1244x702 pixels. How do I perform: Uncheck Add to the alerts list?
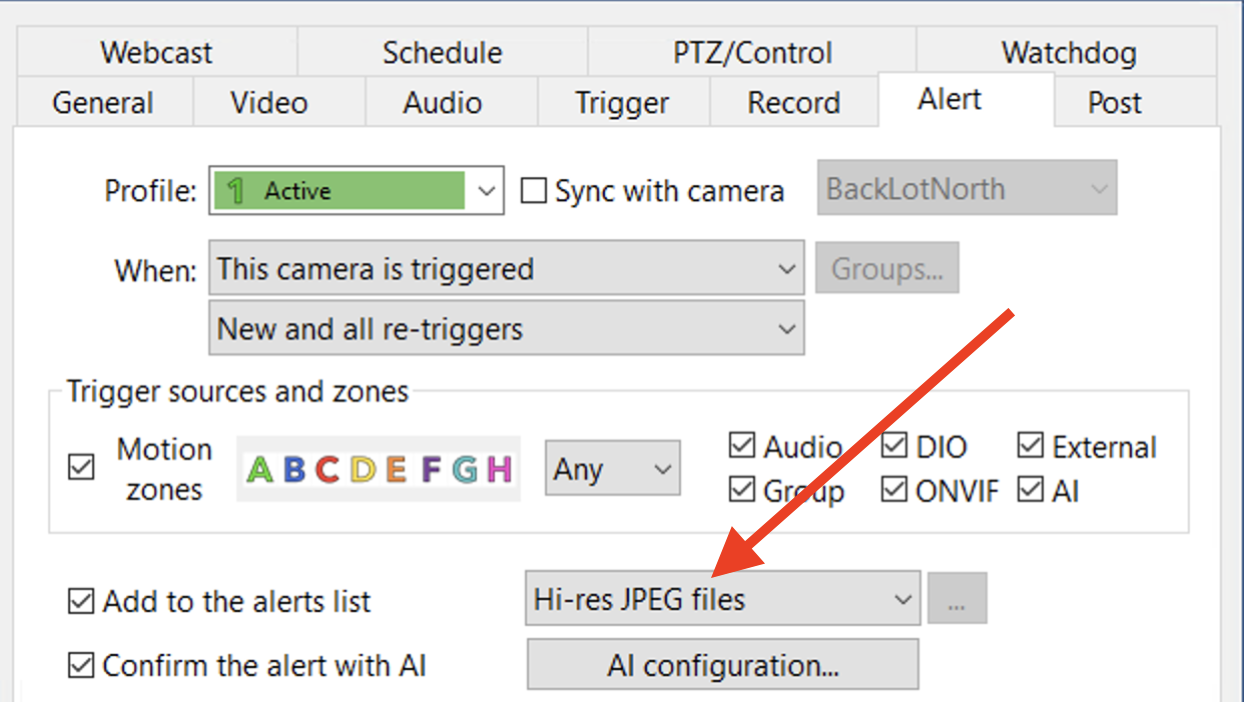click(x=81, y=602)
